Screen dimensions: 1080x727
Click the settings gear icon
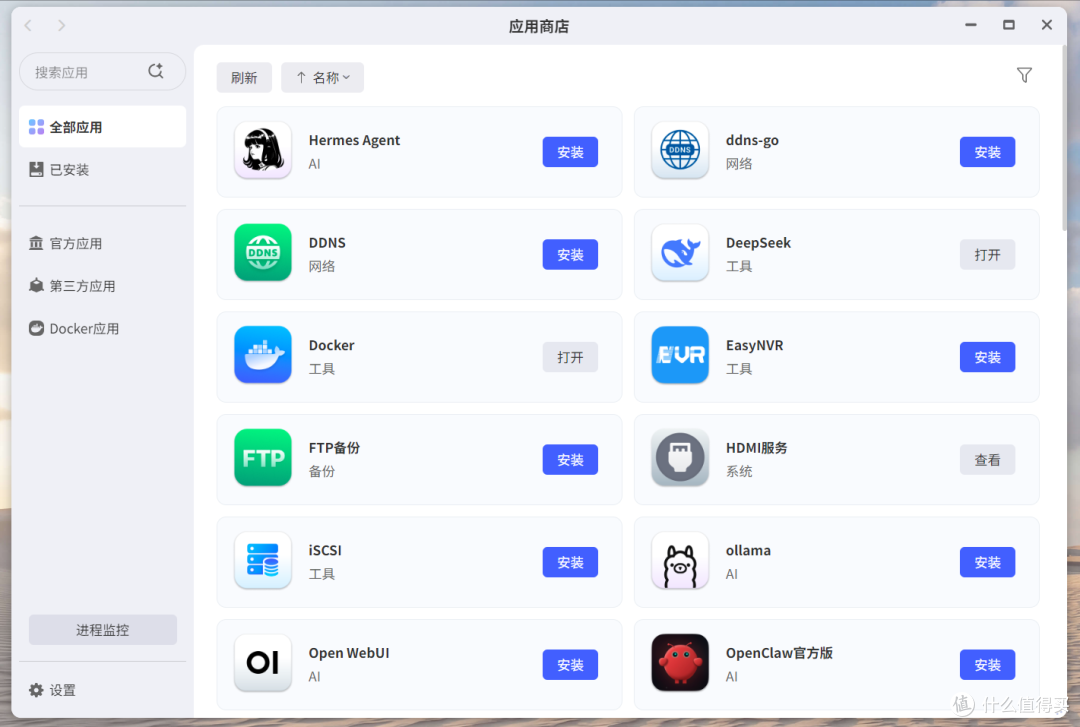[36, 690]
